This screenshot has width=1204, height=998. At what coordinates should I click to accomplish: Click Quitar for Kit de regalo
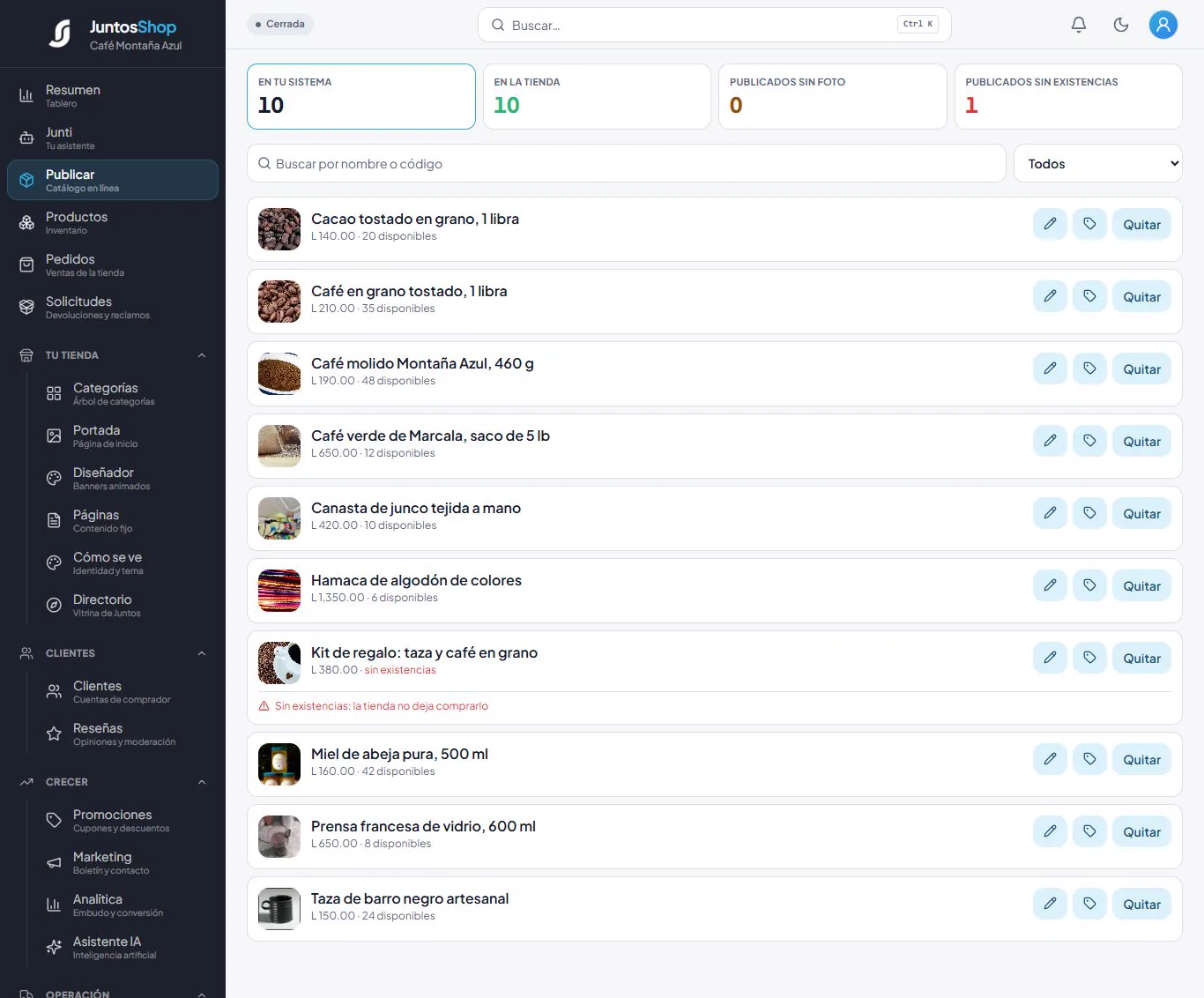1141,658
